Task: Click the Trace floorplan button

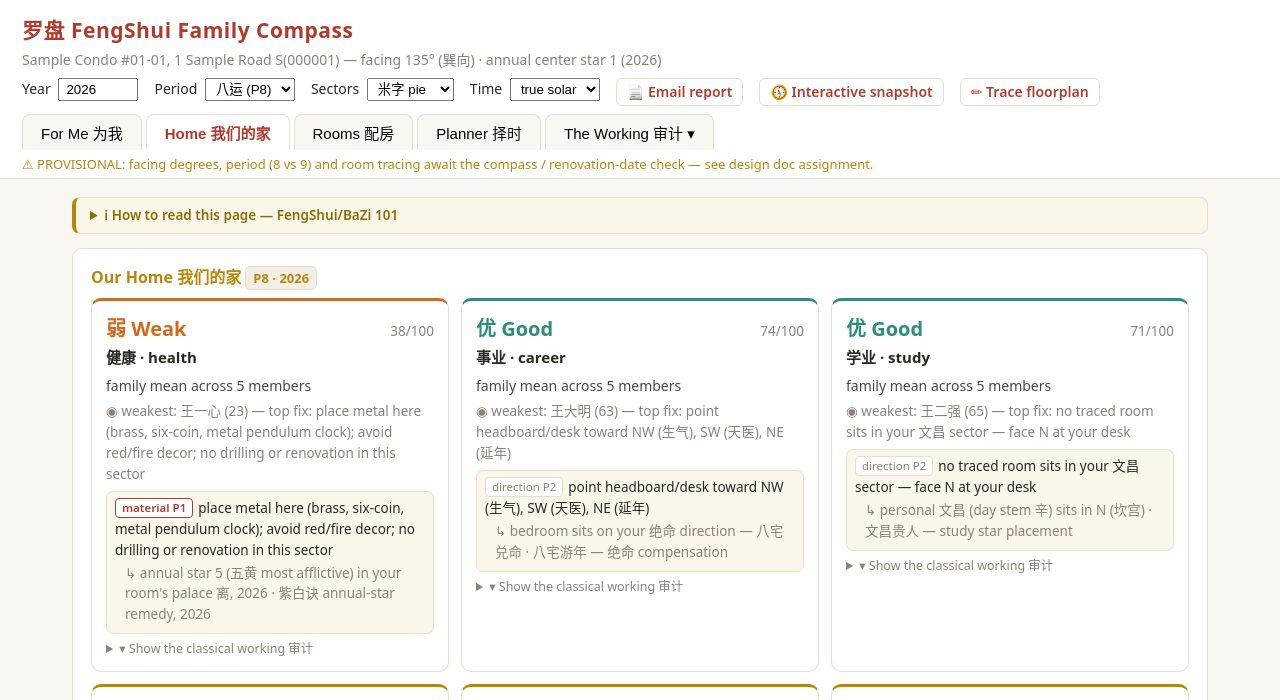Action: (1029, 92)
